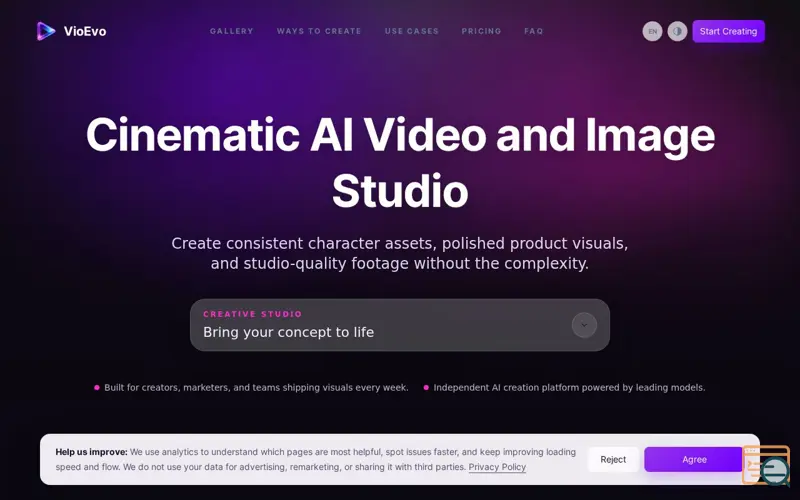Click the Start Creating button

[x=728, y=31]
